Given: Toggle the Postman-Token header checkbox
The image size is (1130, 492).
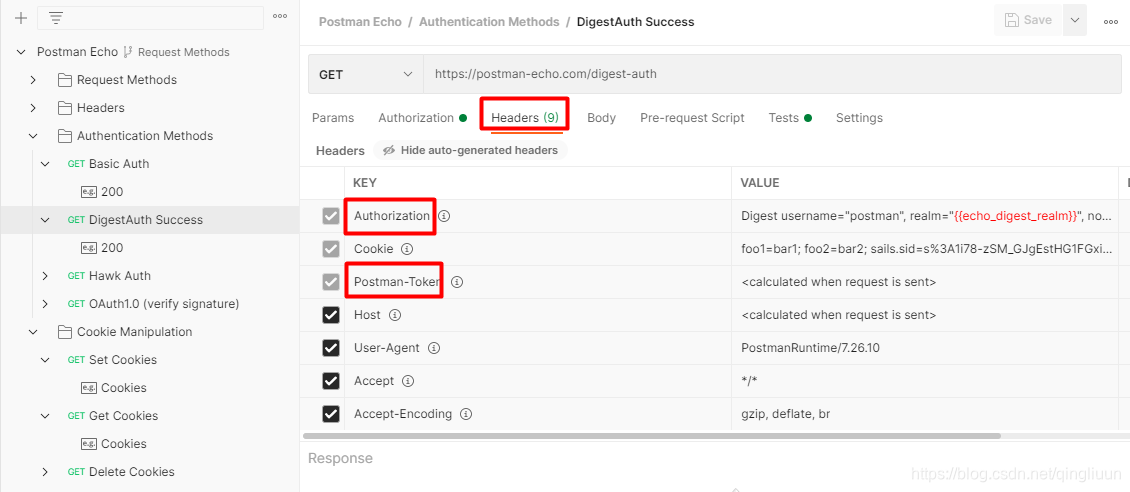Looking at the screenshot, I should (331, 282).
